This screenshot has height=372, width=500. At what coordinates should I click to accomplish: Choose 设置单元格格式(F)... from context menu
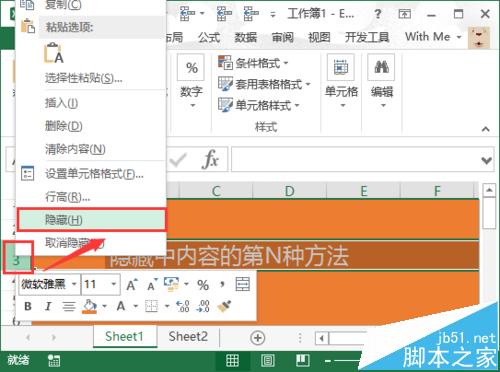tap(91, 174)
